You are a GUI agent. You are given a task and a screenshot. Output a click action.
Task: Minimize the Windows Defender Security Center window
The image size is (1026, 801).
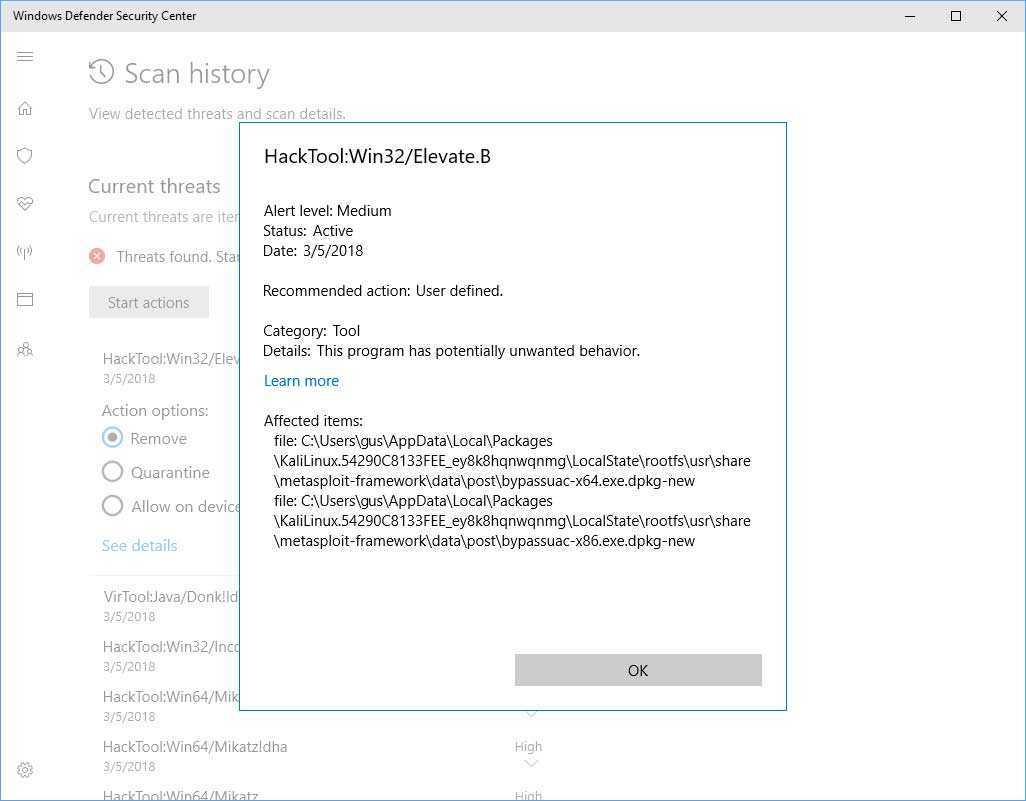(910, 16)
